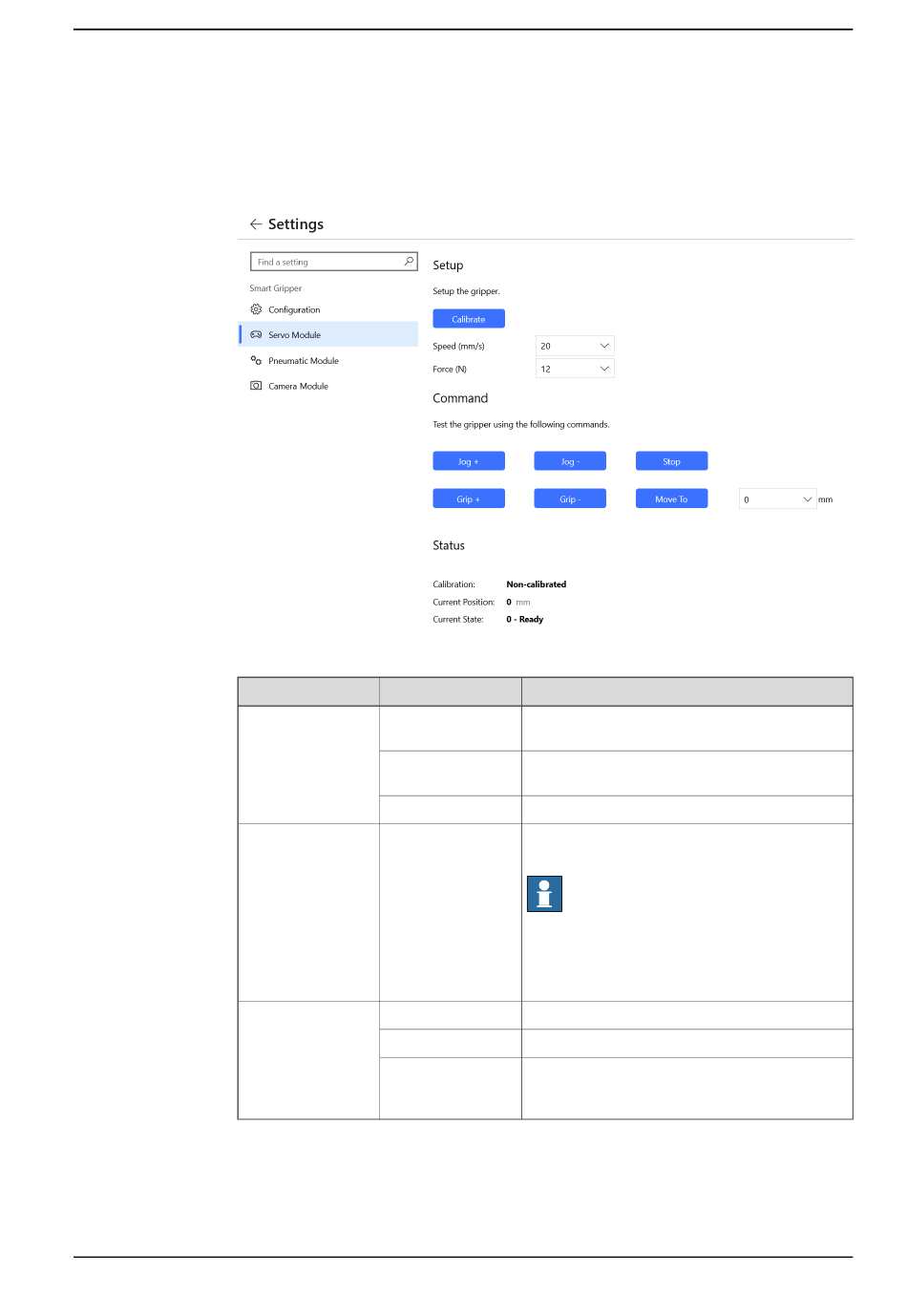
Task: Open the Move To position dropdown in mm
Action: coord(777,499)
